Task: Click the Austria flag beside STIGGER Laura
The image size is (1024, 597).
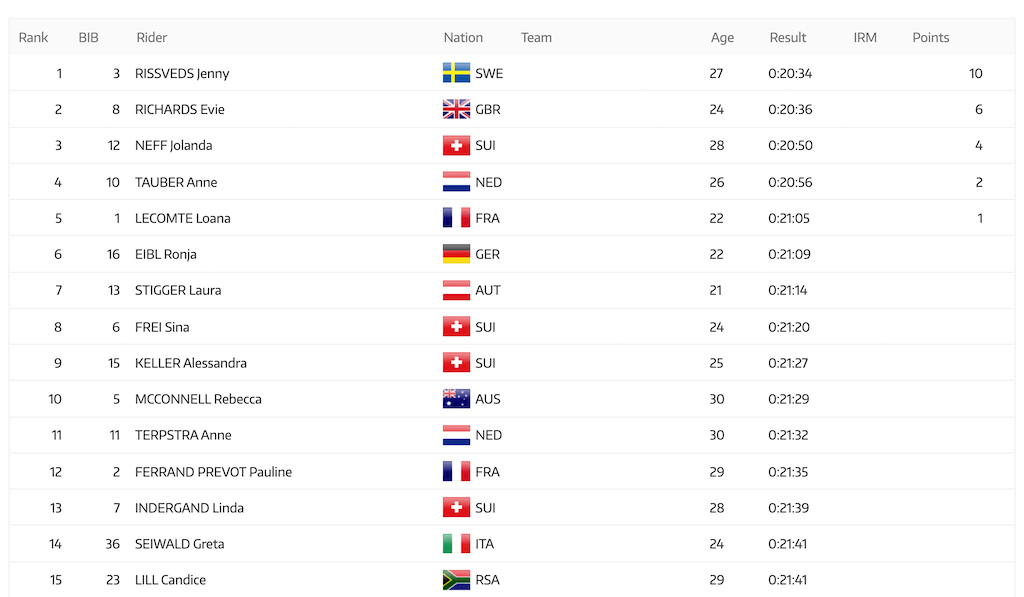Action: click(456, 290)
